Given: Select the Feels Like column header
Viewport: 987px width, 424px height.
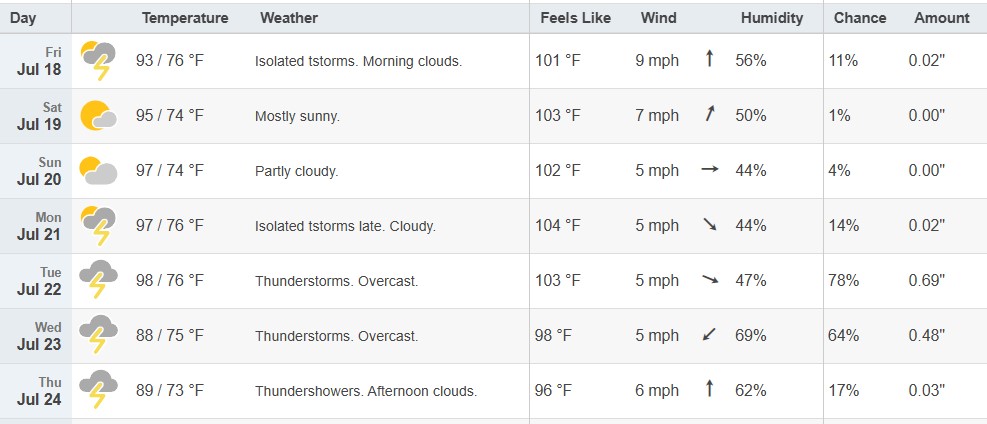Looking at the screenshot, I should coord(575,18).
